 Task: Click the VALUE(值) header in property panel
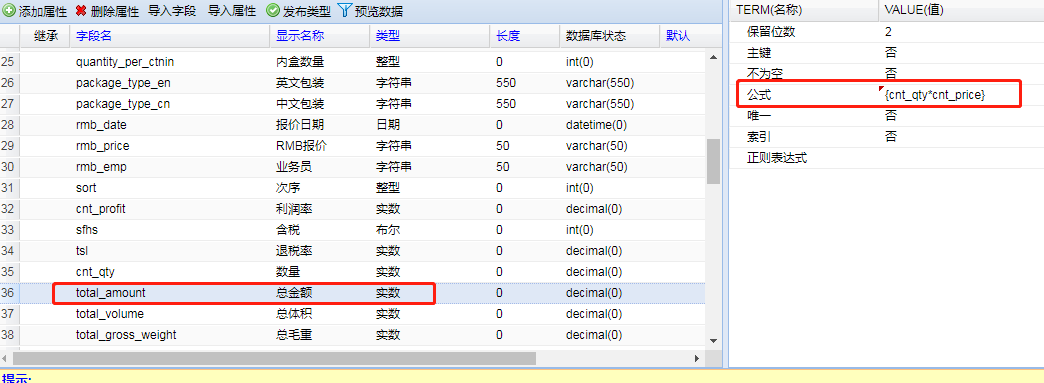(914, 10)
